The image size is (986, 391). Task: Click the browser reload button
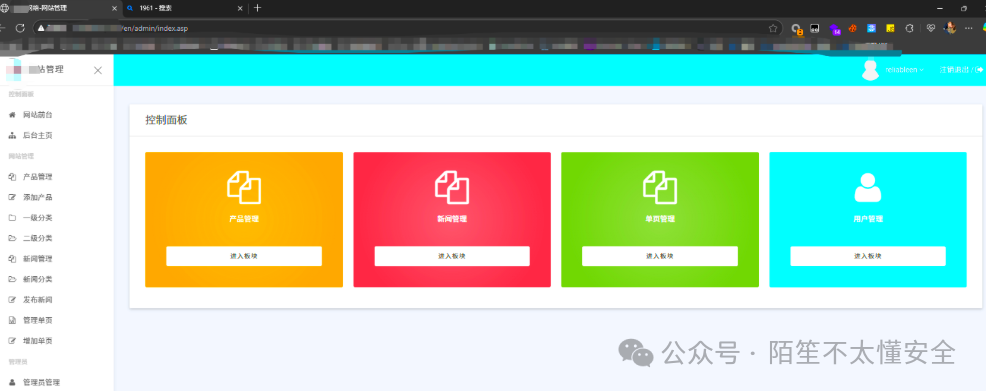click(19, 28)
